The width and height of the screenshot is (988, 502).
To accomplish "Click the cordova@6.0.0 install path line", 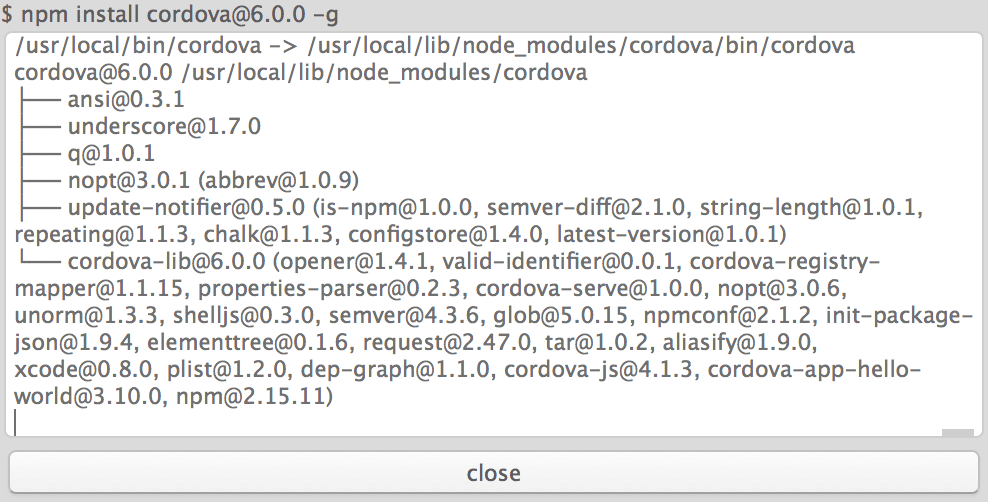I will click(301, 72).
